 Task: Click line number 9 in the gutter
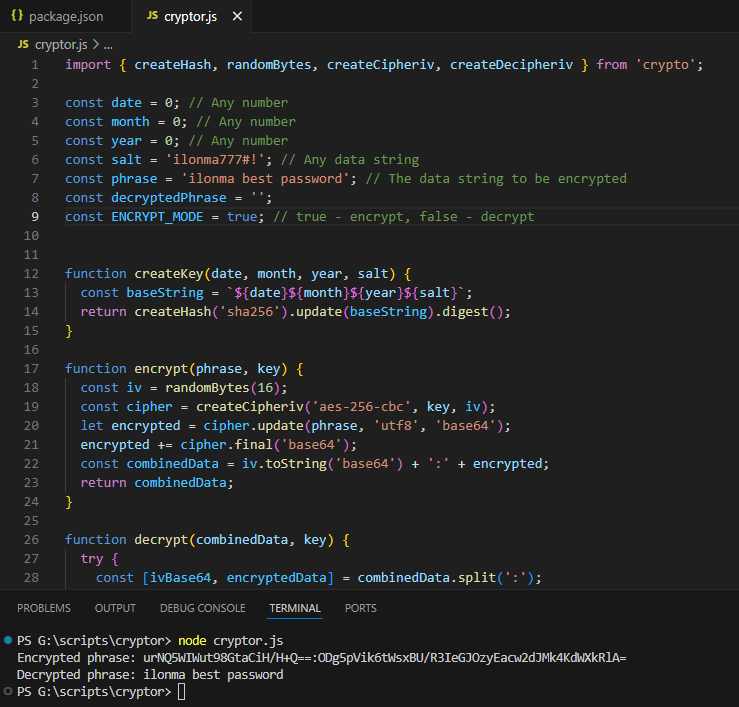[x=35, y=217]
